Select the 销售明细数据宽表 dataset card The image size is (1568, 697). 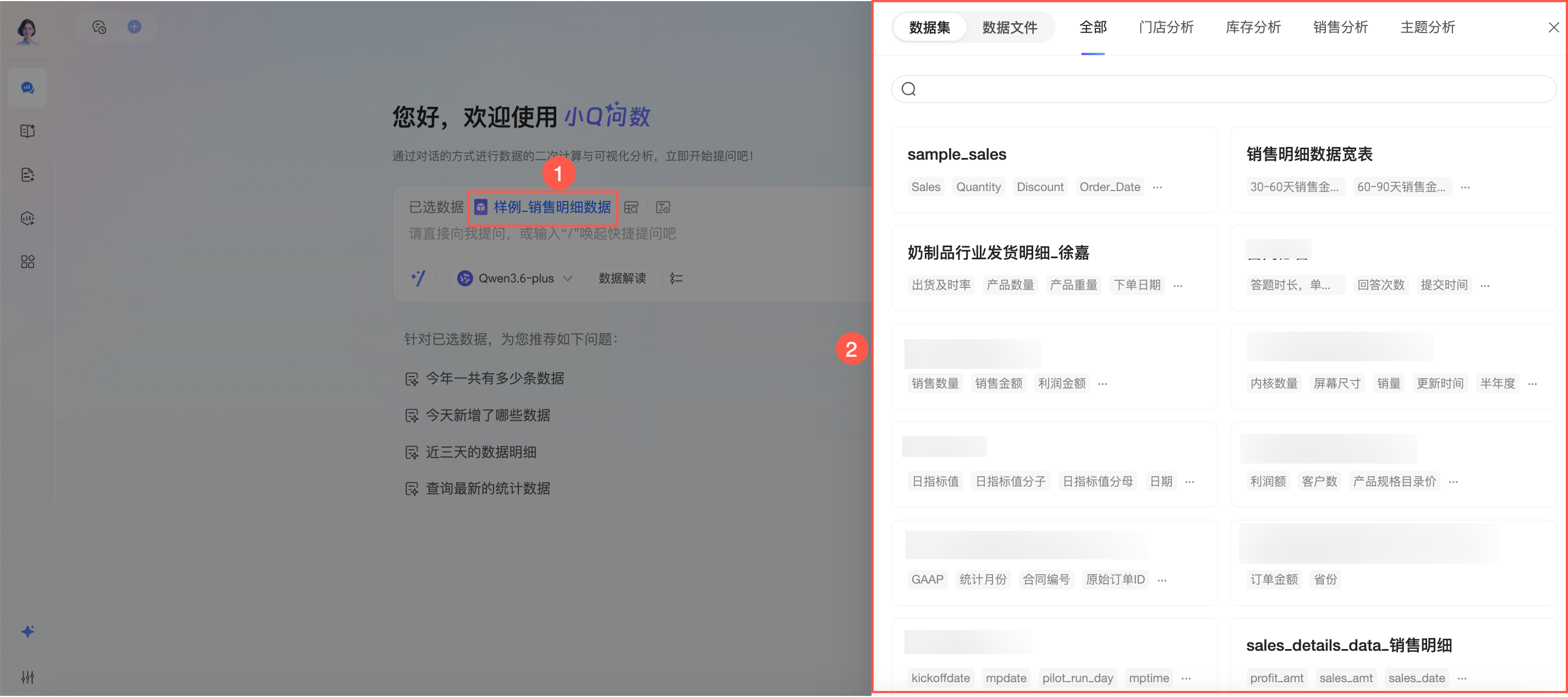tap(1392, 170)
